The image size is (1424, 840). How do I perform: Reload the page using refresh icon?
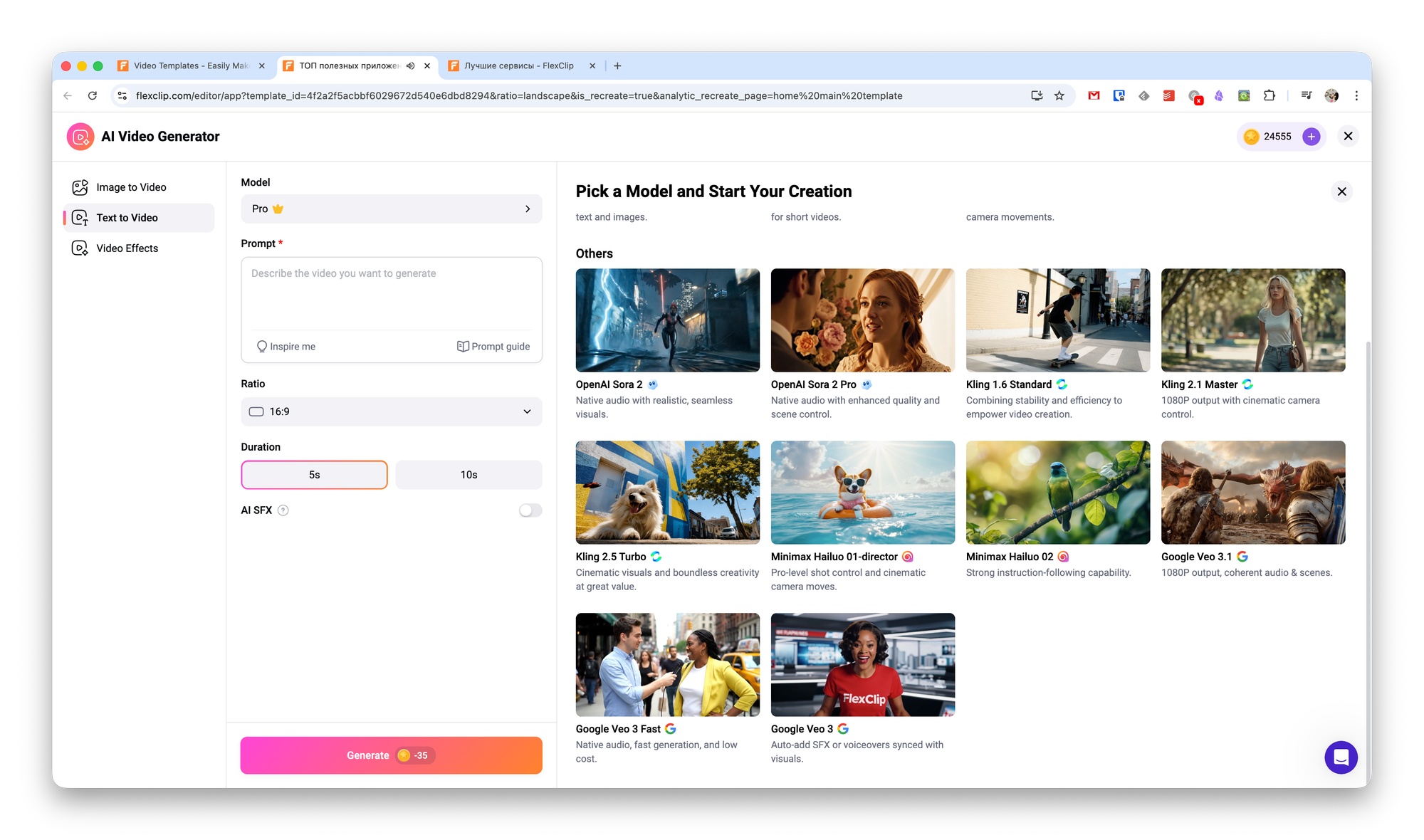(x=93, y=95)
